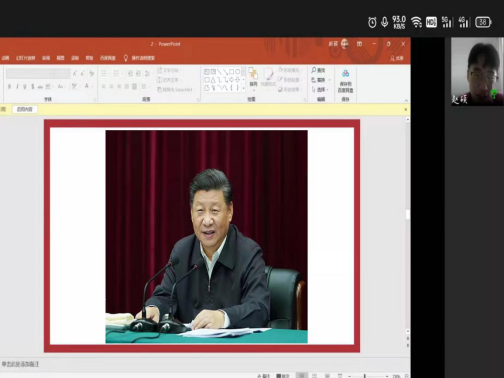Click the Italic formatting icon

[17, 86]
